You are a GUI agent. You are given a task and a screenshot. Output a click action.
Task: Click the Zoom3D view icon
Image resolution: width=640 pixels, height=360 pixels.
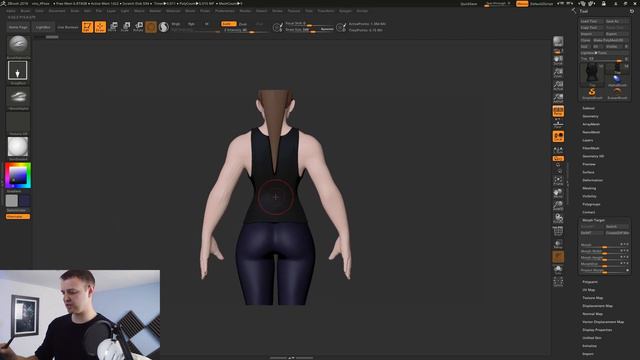[558, 205]
